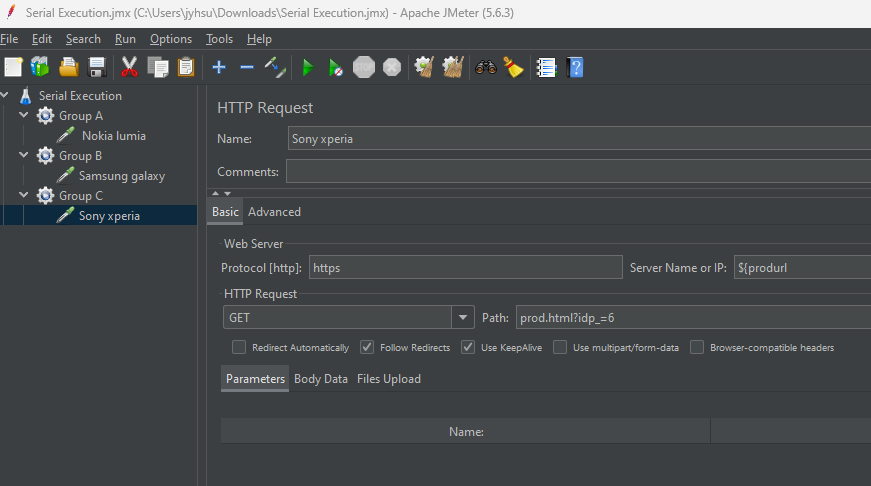This screenshot has height=486, width=871.
Task: Select the Body Data tab
Action: click(321, 379)
